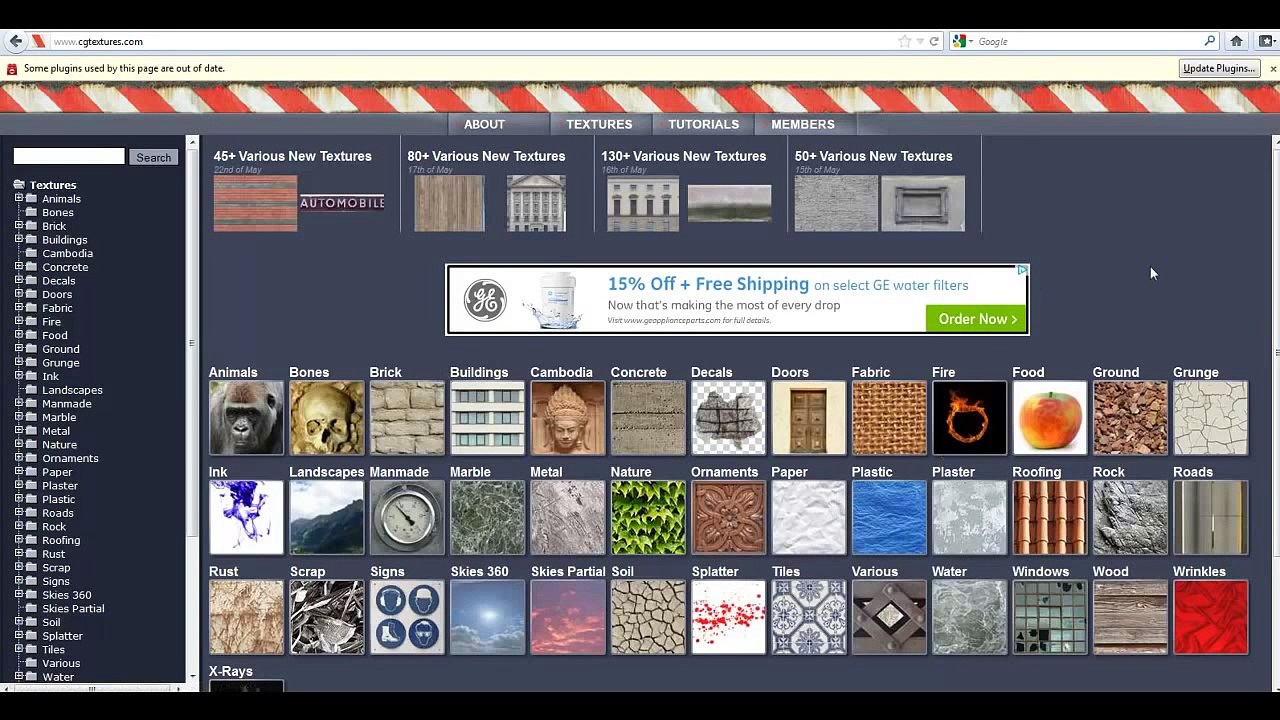
Task: Open the Automobile texture preview image
Action: point(342,203)
